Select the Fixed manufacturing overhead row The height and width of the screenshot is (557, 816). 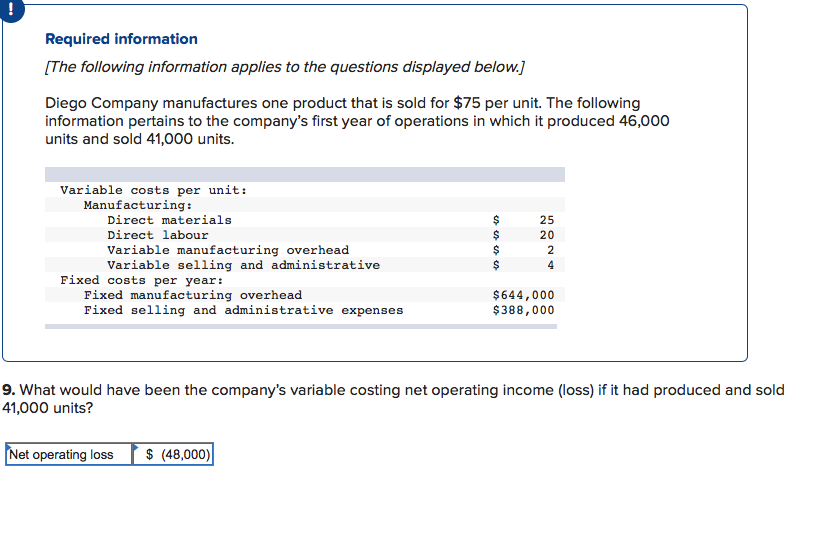click(305, 295)
